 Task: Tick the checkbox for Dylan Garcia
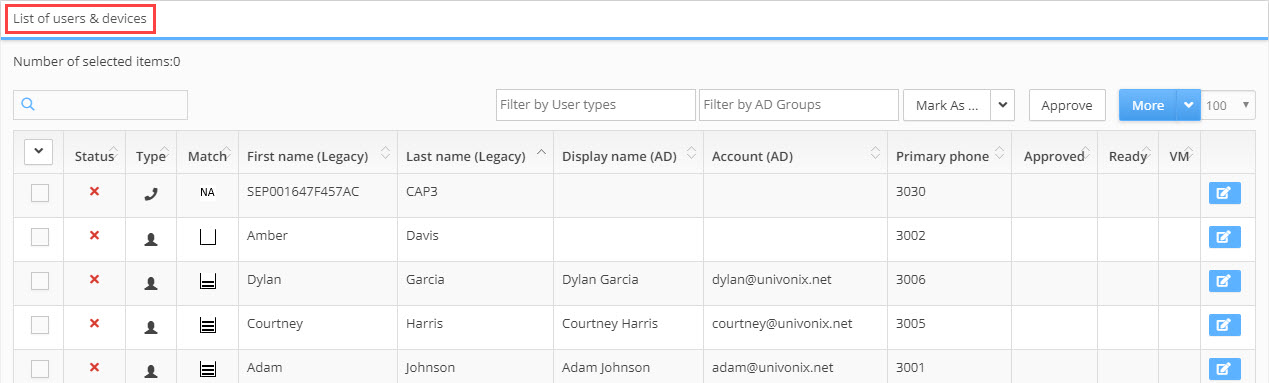(40, 281)
